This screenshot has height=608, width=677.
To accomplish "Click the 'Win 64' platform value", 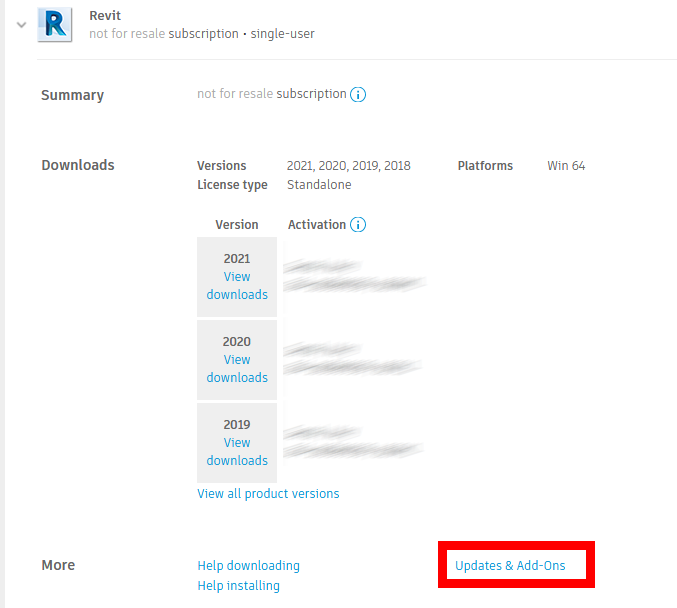I will coord(566,166).
